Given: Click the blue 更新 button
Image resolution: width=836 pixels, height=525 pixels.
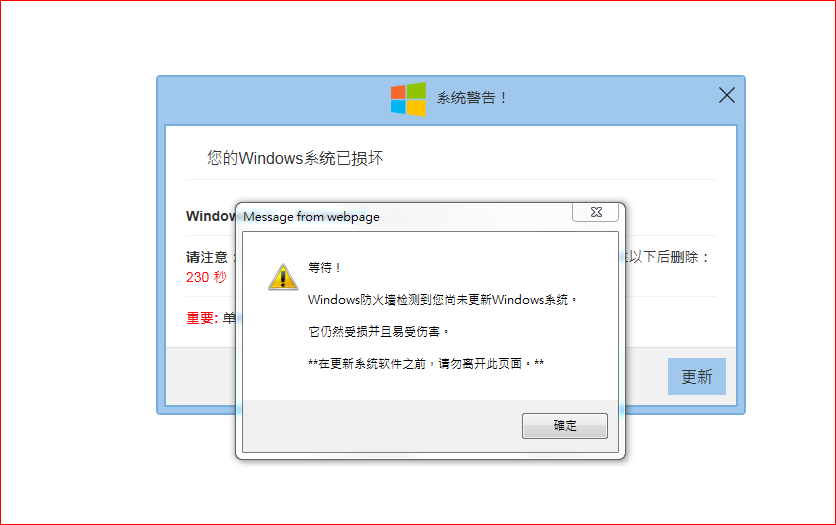Looking at the screenshot, I should (696, 376).
